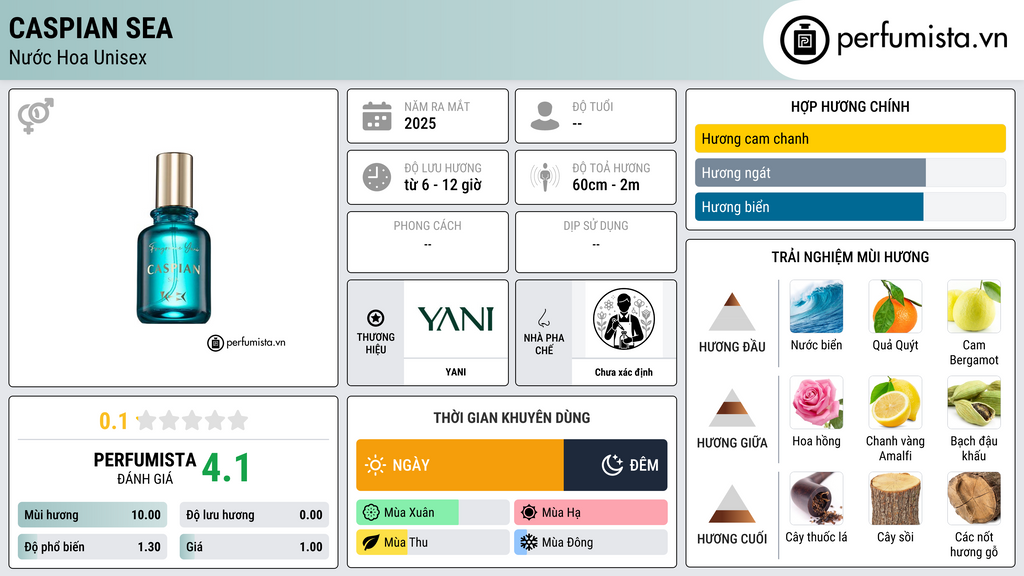Click the Hương biển accord bar
The height and width of the screenshot is (576, 1024).
(850, 206)
